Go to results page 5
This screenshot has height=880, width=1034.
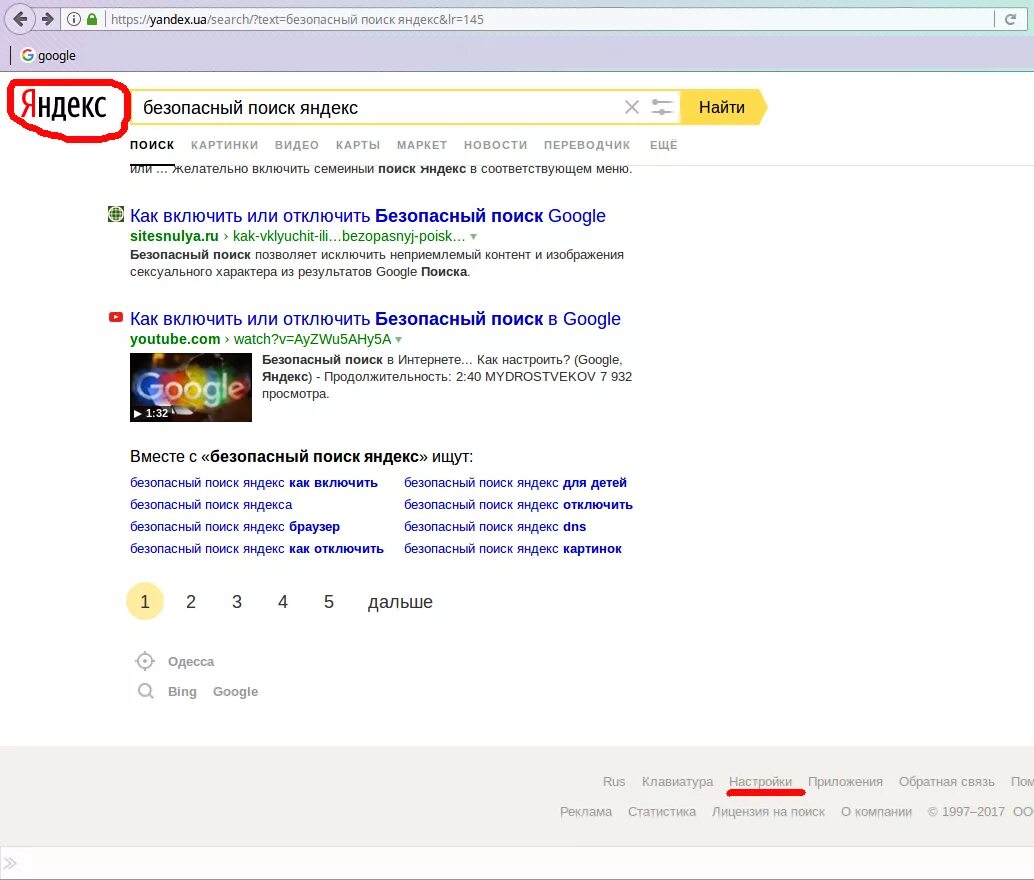tap(328, 601)
